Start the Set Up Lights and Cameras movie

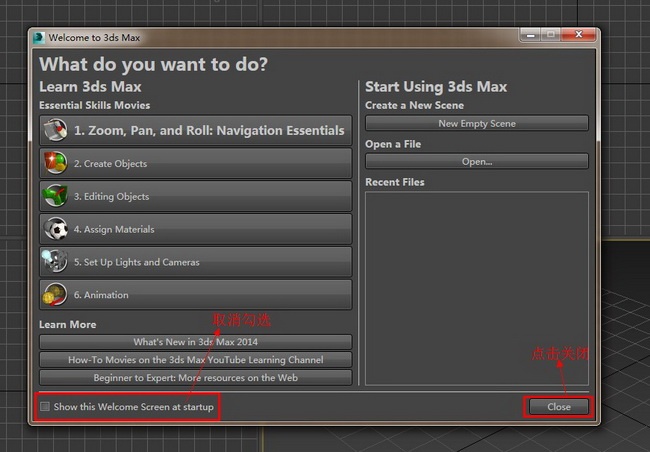click(196, 262)
